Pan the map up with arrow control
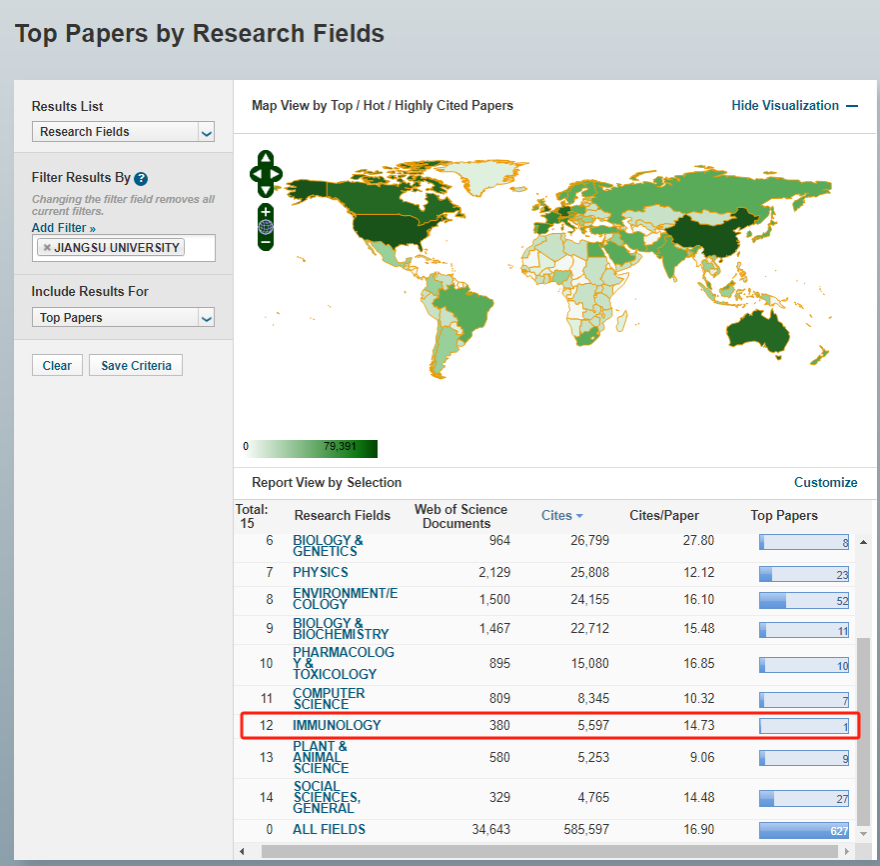This screenshot has height=866, width=880. (265, 157)
